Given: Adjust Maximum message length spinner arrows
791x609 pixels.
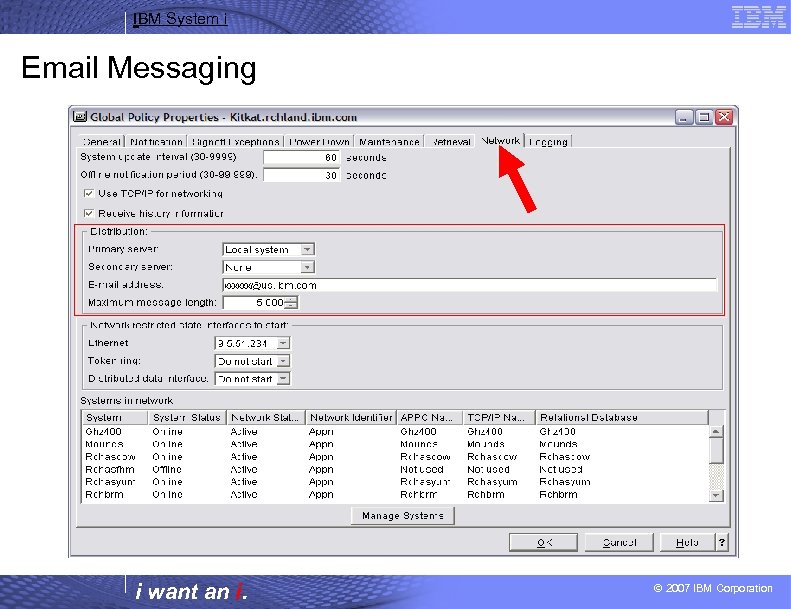Looking at the screenshot, I should click(291, 303).
